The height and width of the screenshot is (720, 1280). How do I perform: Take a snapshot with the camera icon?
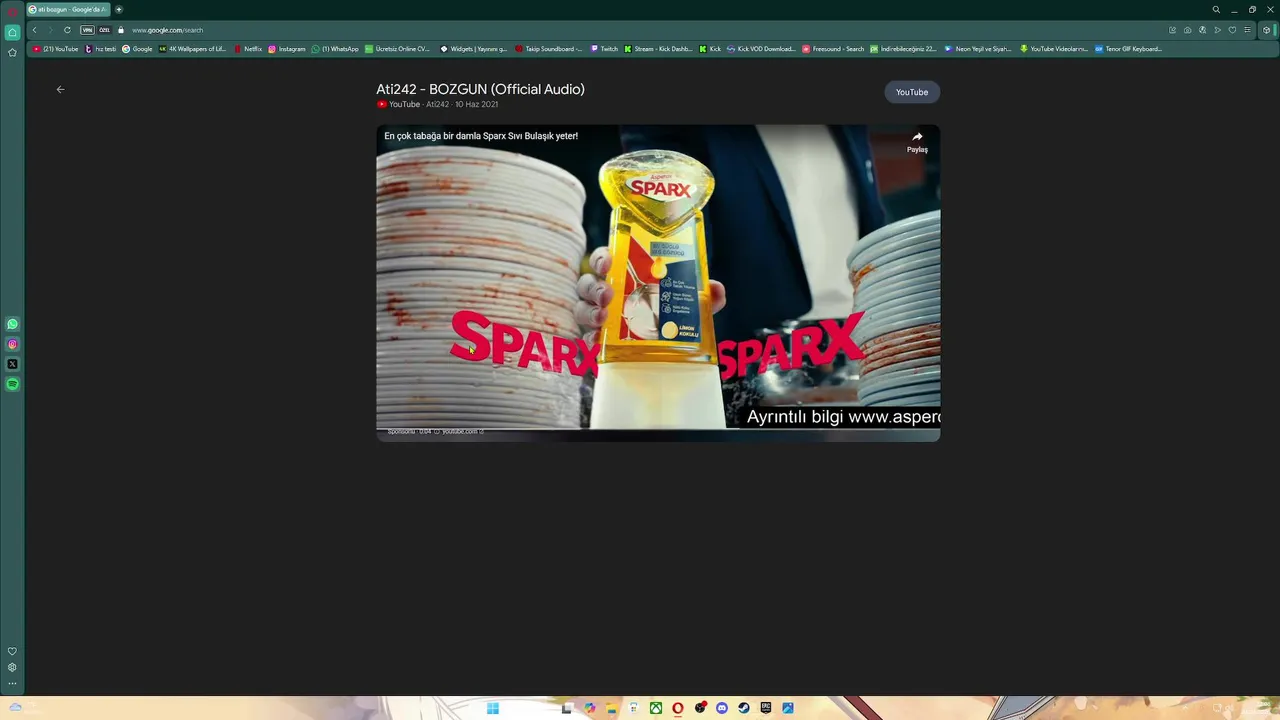click(1187, 30)
